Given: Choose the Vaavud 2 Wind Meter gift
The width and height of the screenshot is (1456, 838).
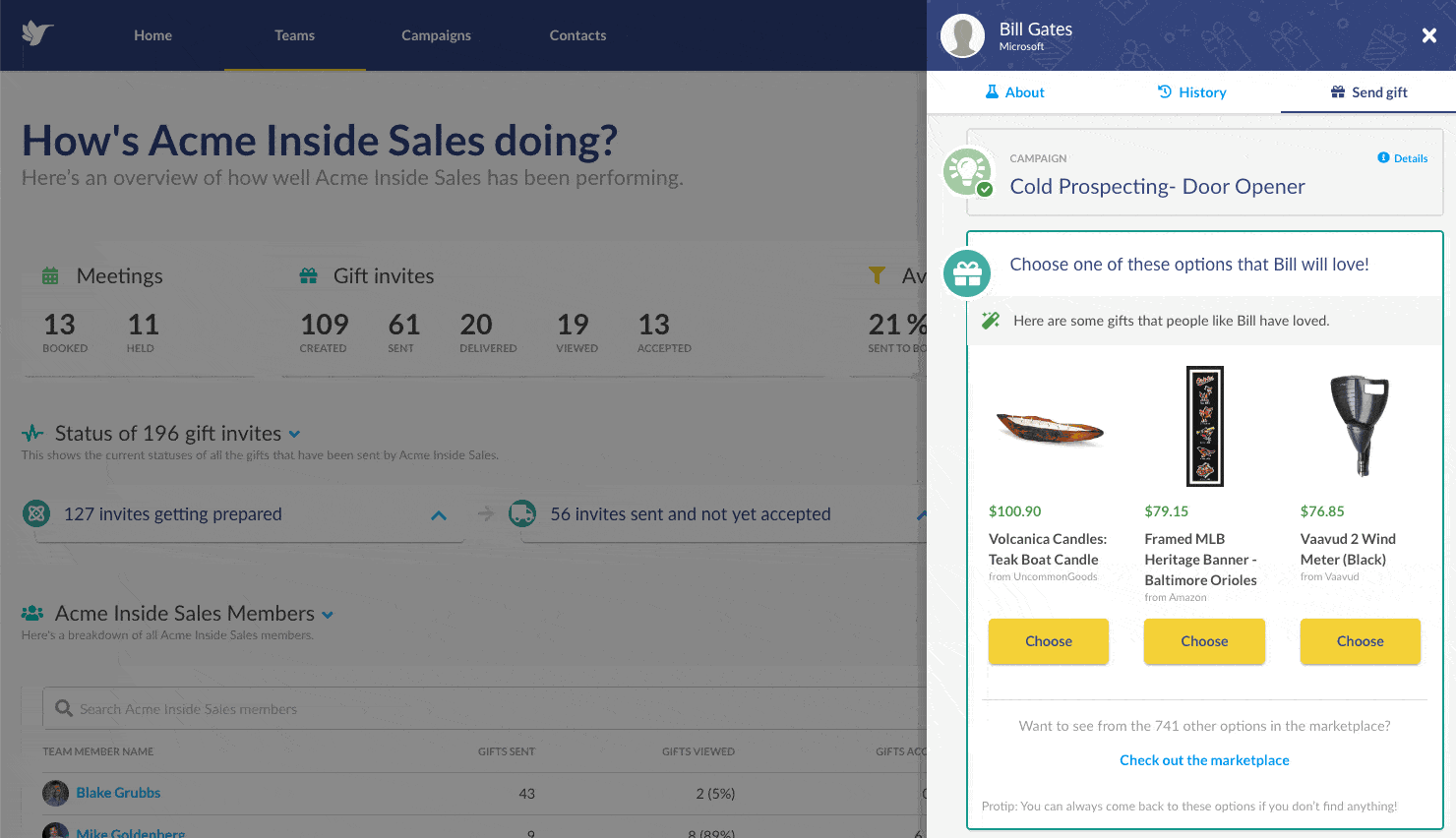Looking at the screenshot, I should (1361, 641).
